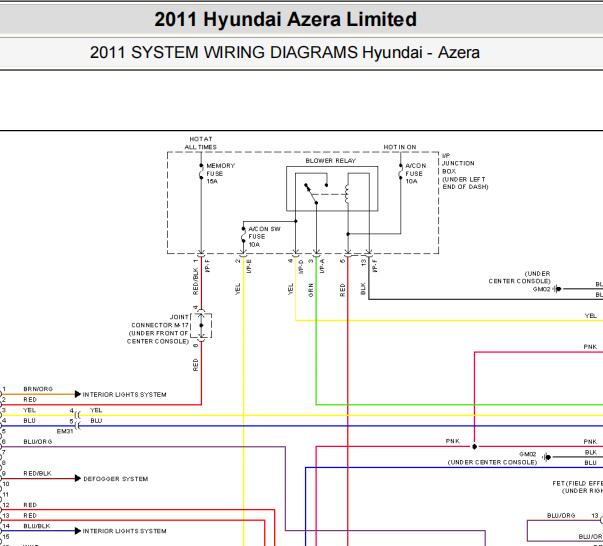Click the 'I/P-E' connector label

249,266
